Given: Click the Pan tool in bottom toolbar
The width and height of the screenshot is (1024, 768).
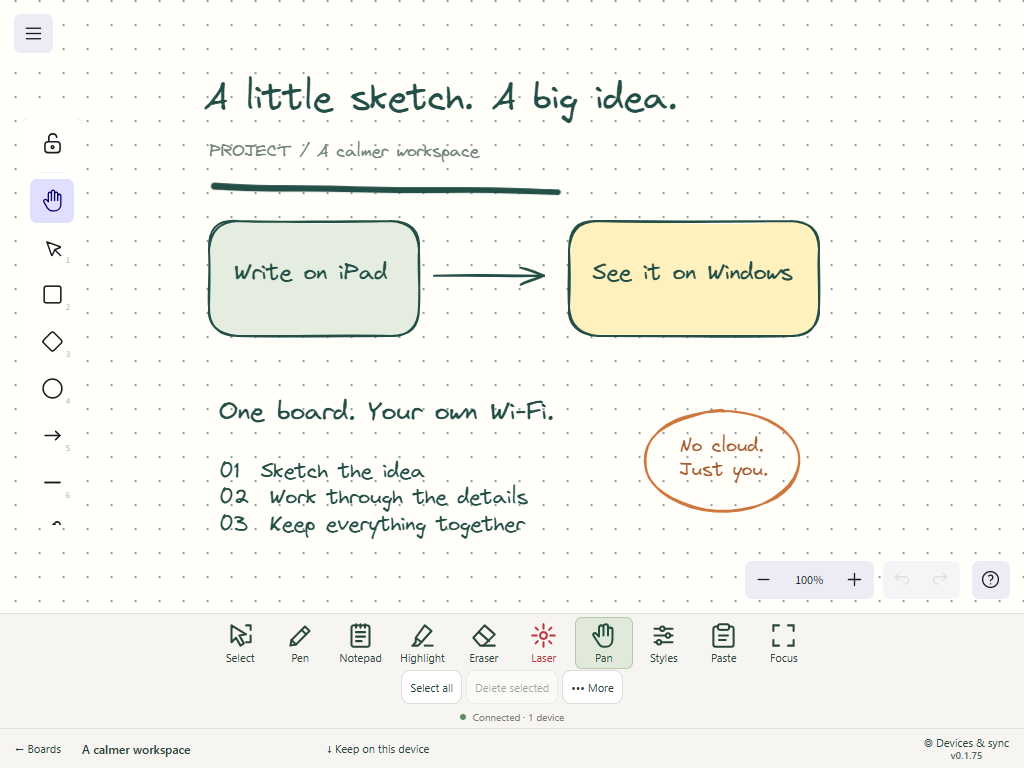Looking at the screenshot, I should [603, 643].
